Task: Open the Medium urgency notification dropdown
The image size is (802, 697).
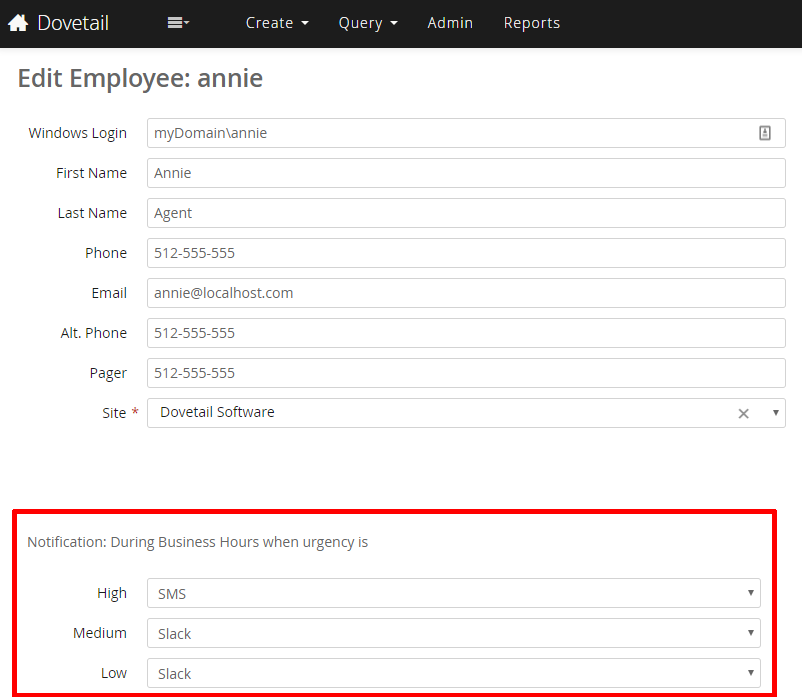Action: [x=453, y=633]
